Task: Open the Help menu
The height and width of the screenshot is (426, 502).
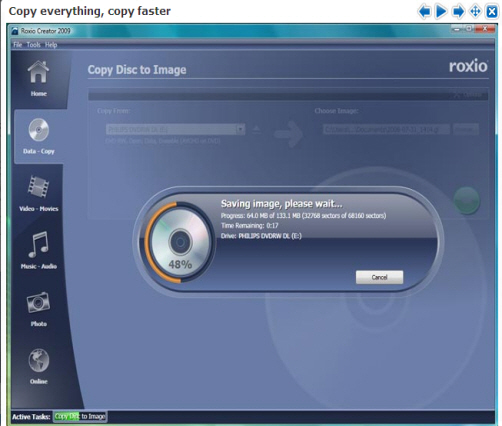Action: pyautogui.click(x=51, y=45)
